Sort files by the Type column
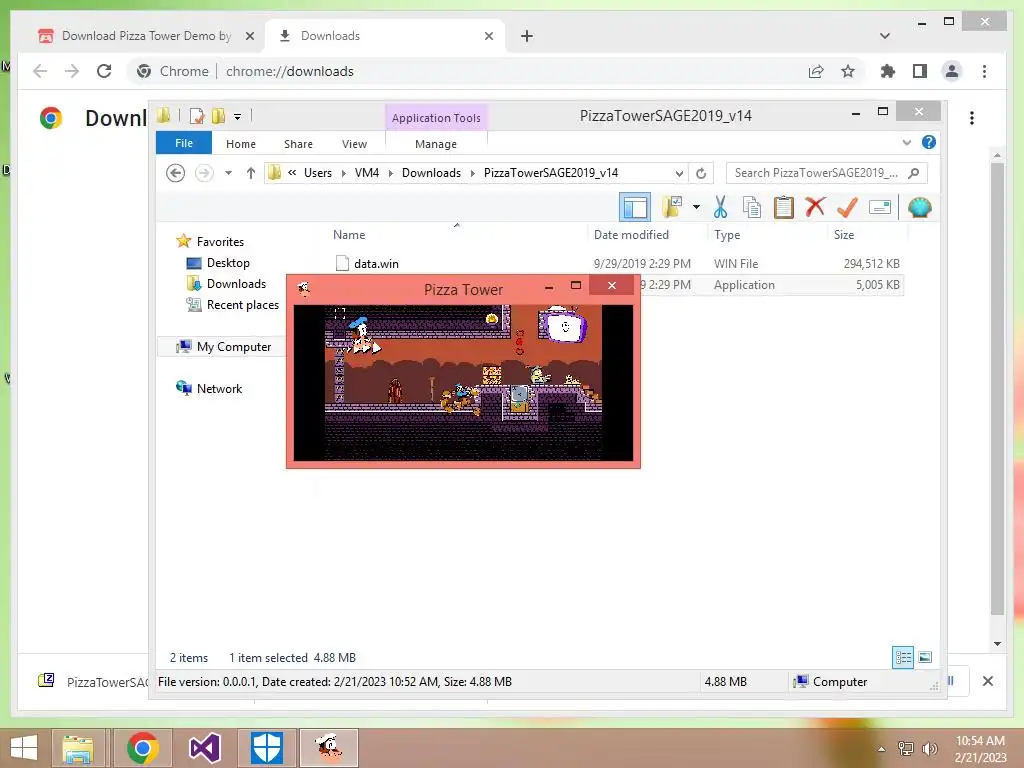This screenshot has width=1024, height=768. 727,235
